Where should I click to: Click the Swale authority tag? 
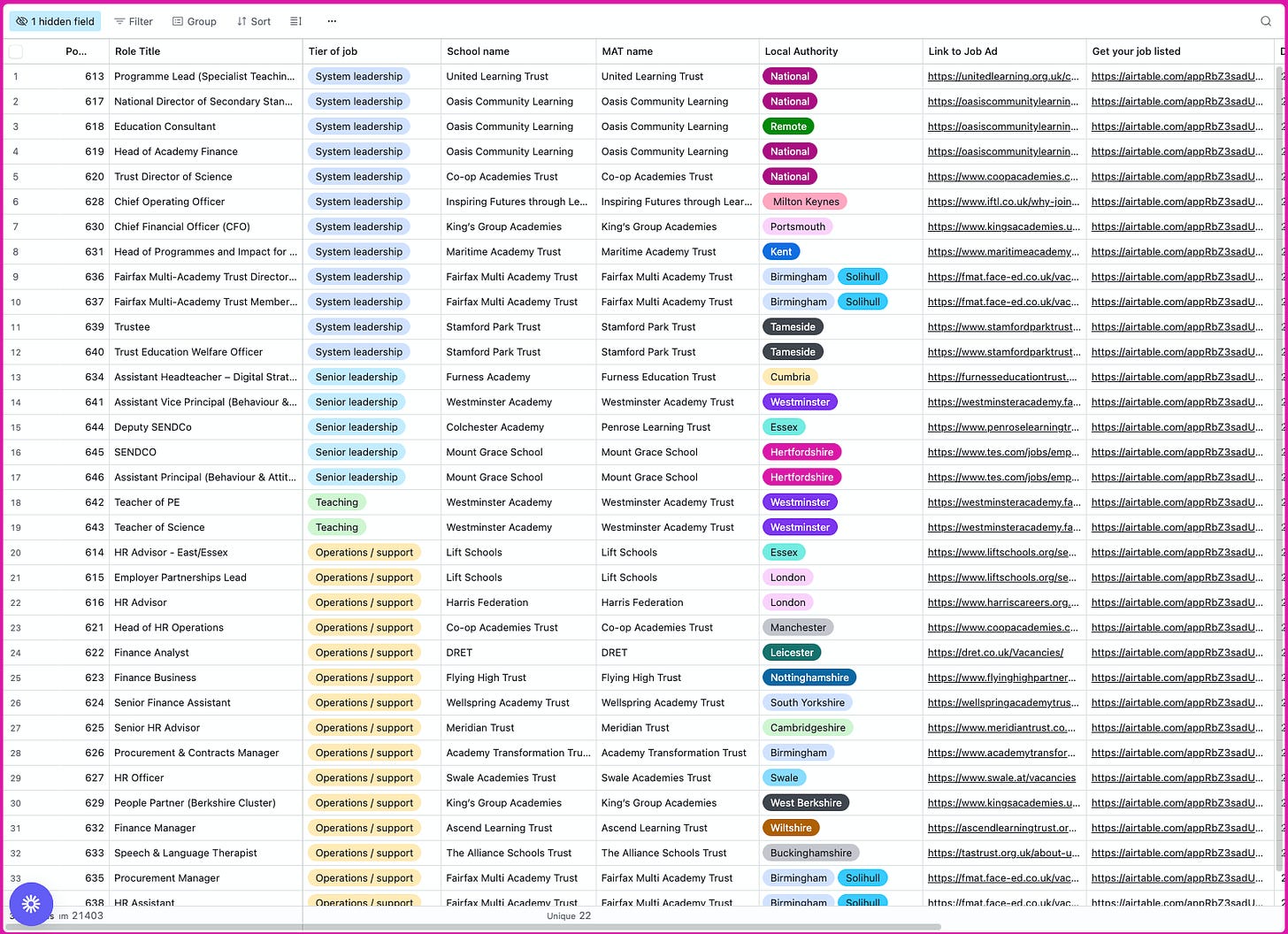pos(784,778)
